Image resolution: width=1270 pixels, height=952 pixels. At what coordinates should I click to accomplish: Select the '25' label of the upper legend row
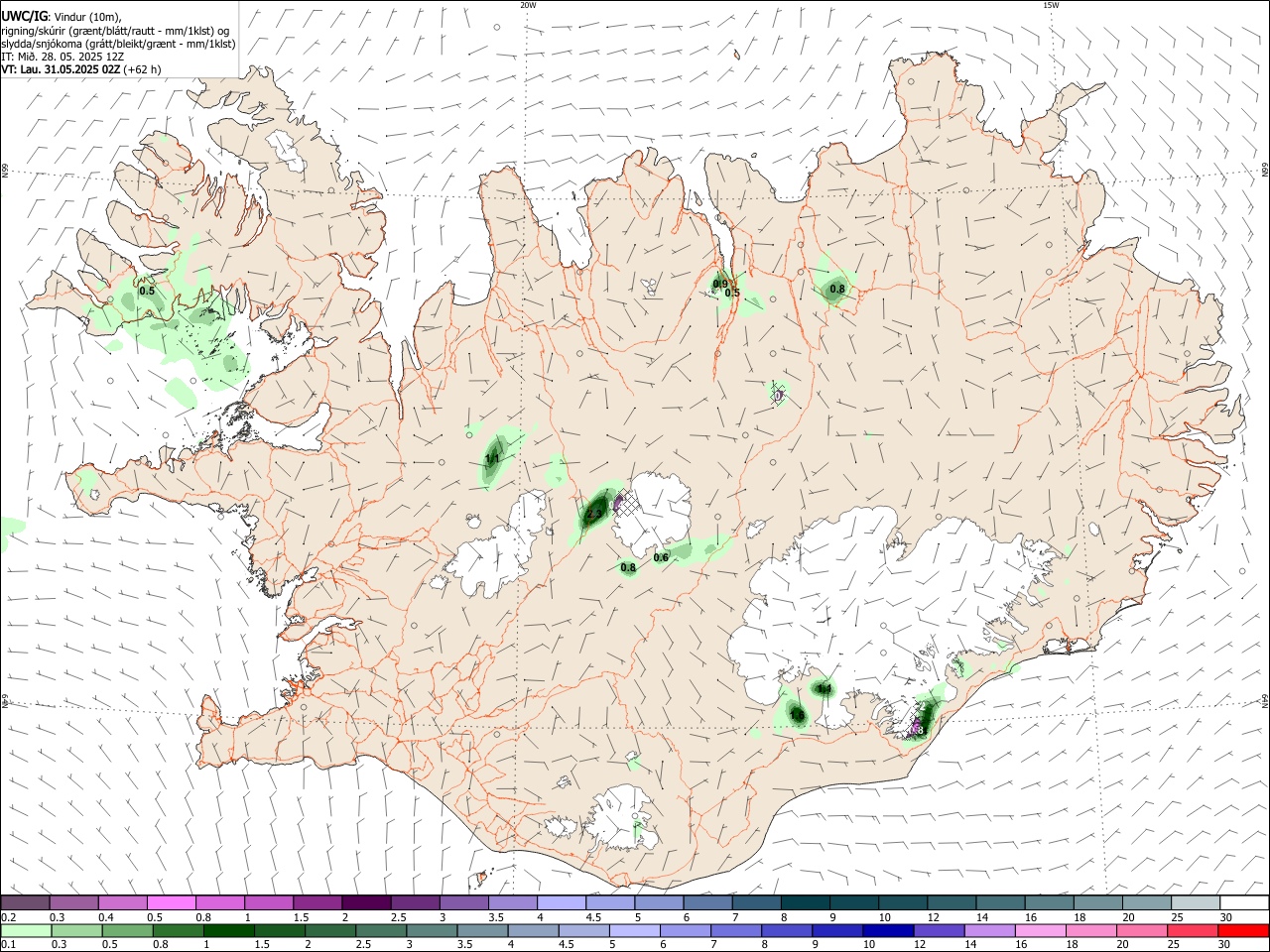coord(1177,917)
